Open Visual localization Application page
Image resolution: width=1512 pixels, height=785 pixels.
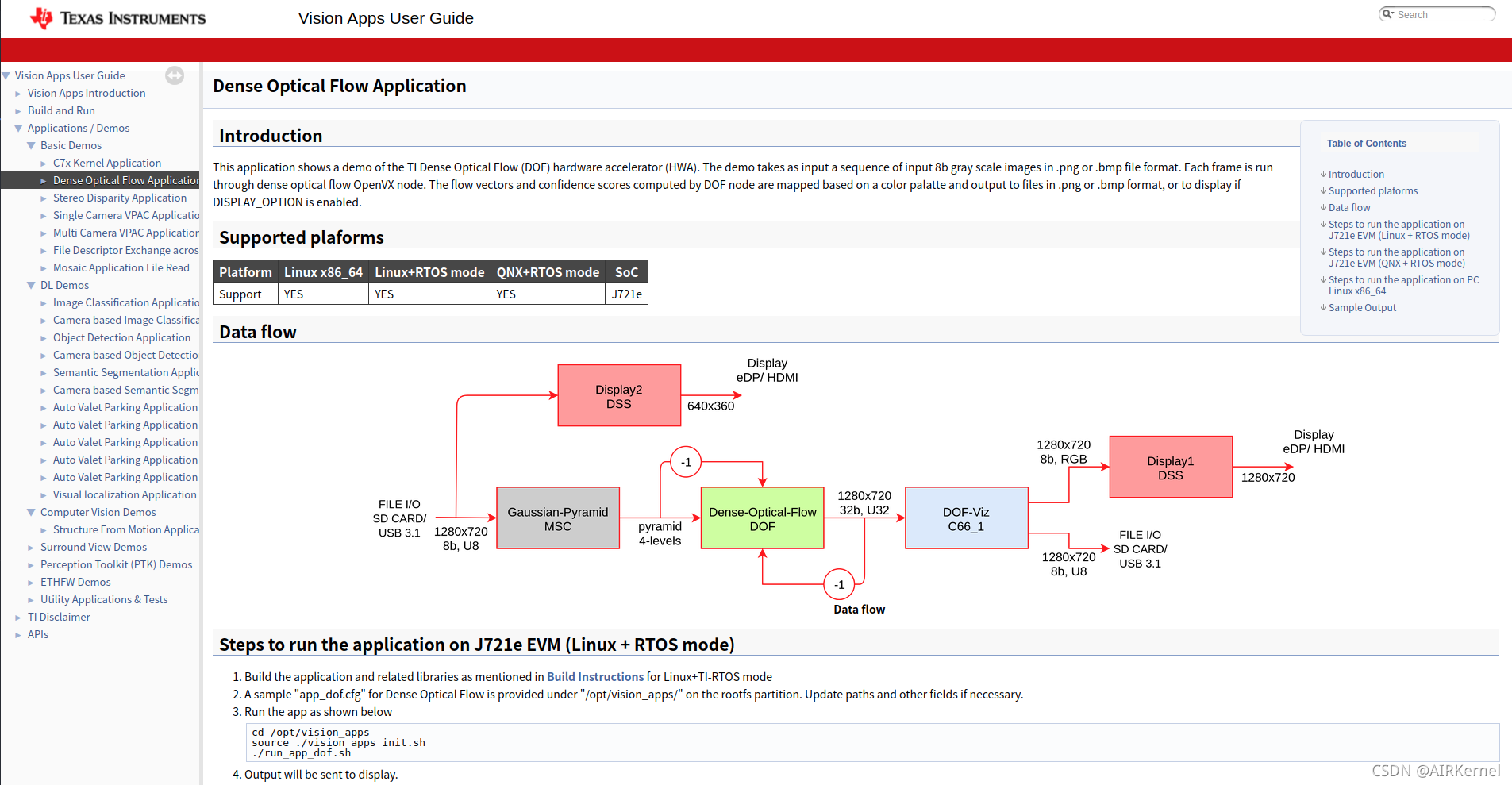pos(125,494)
